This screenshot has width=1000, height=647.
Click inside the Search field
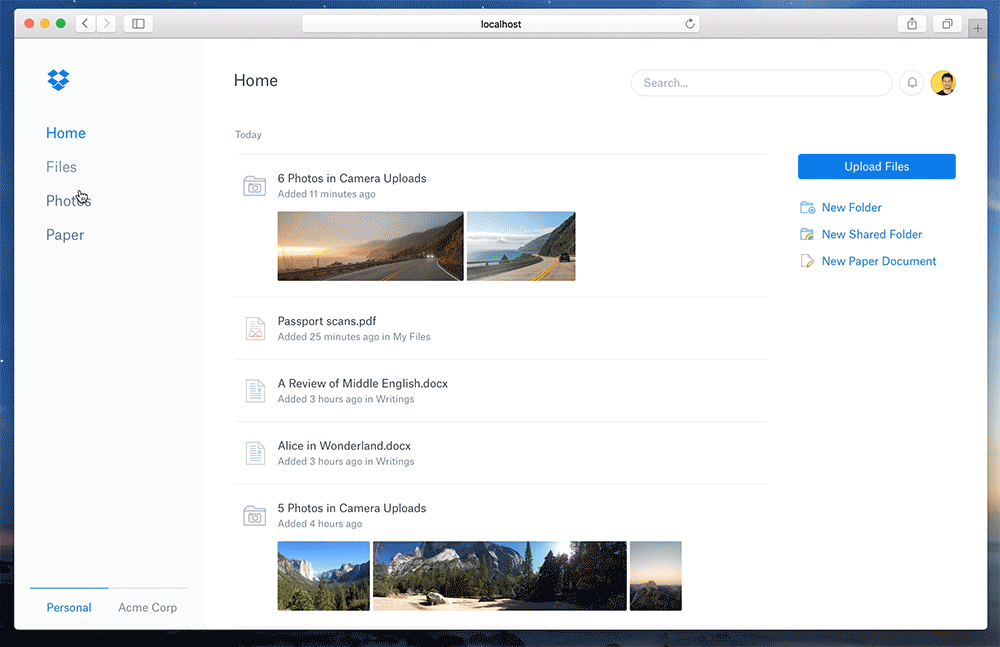761,83
